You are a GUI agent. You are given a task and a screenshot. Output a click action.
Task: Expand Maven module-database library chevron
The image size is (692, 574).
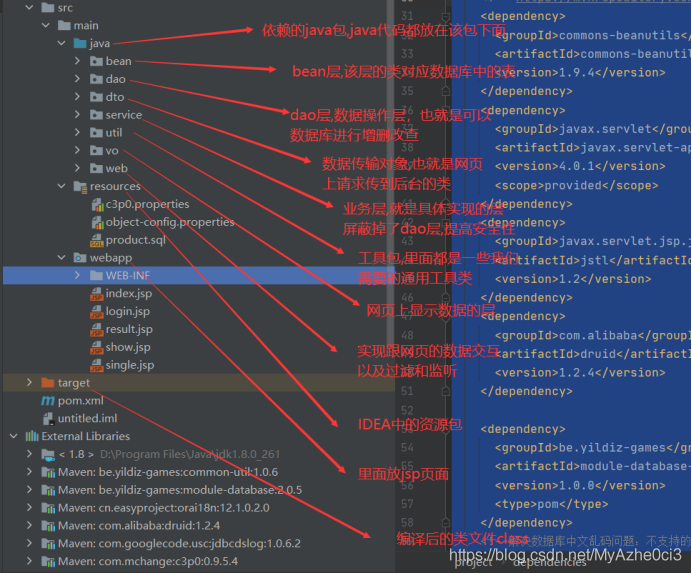[29, 489]
